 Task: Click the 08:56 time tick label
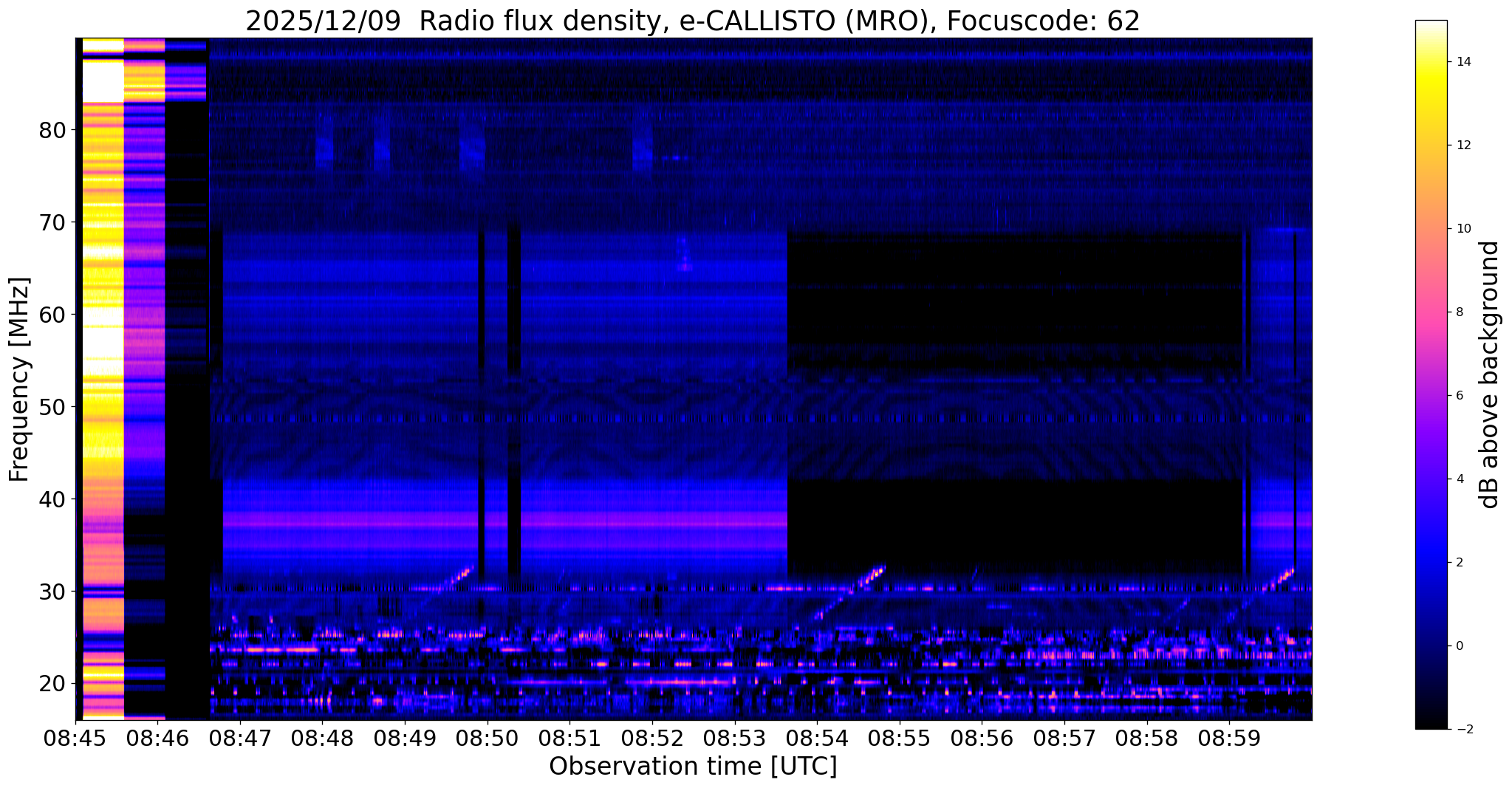point(982,738)
